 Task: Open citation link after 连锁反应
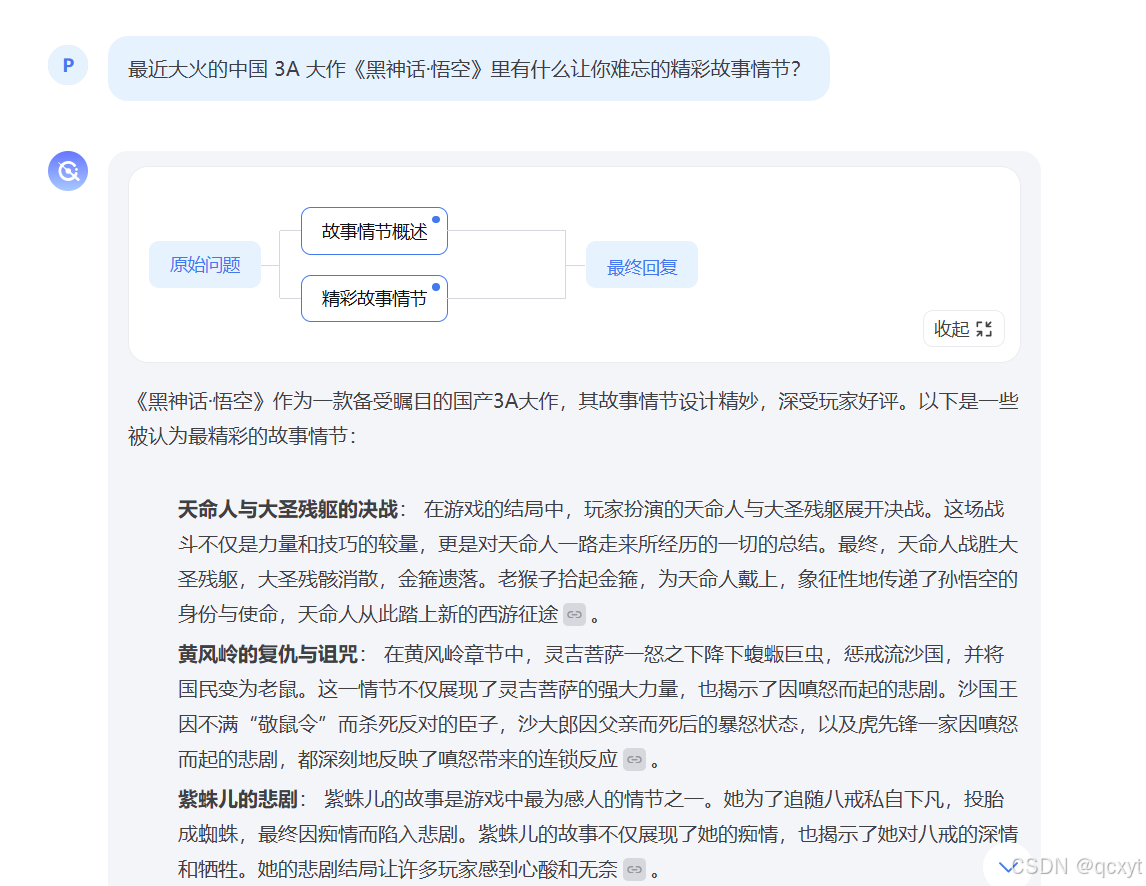point(634,760)
